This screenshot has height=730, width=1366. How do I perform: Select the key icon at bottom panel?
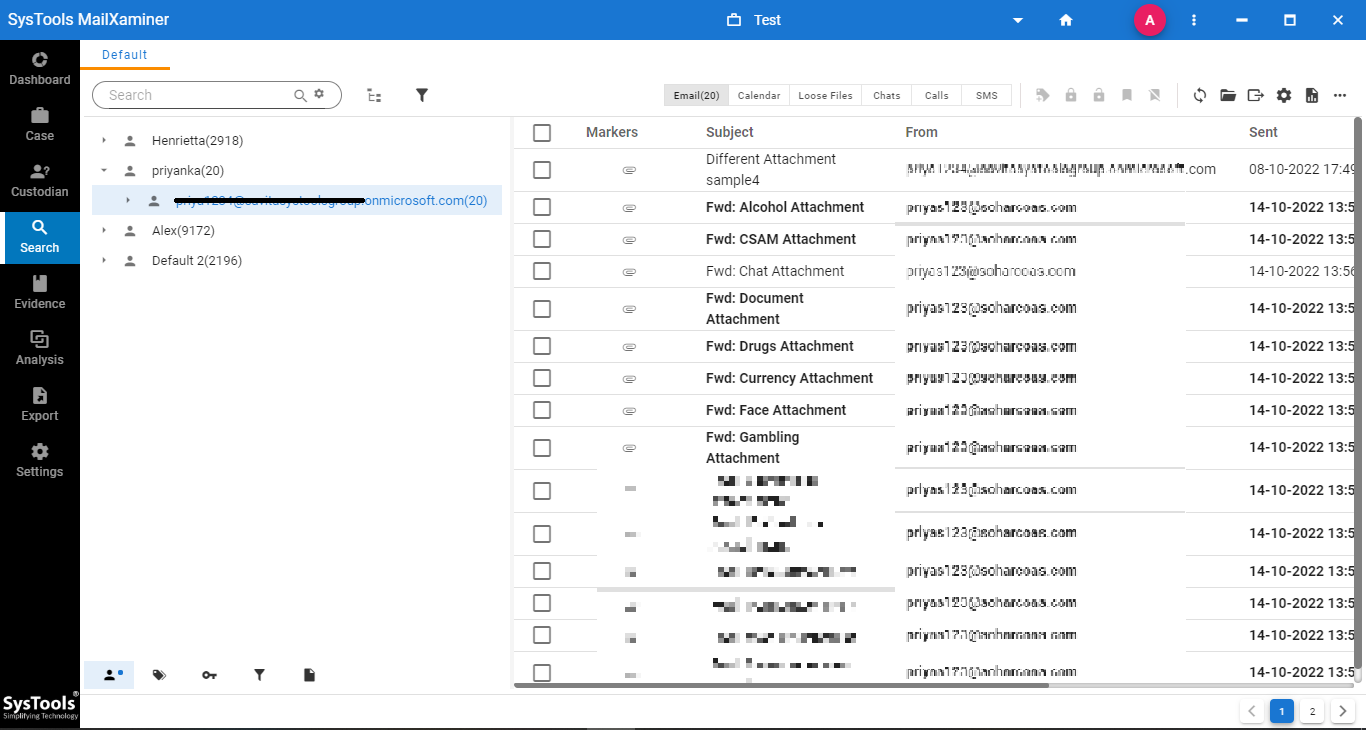click(x=209, y=675)
